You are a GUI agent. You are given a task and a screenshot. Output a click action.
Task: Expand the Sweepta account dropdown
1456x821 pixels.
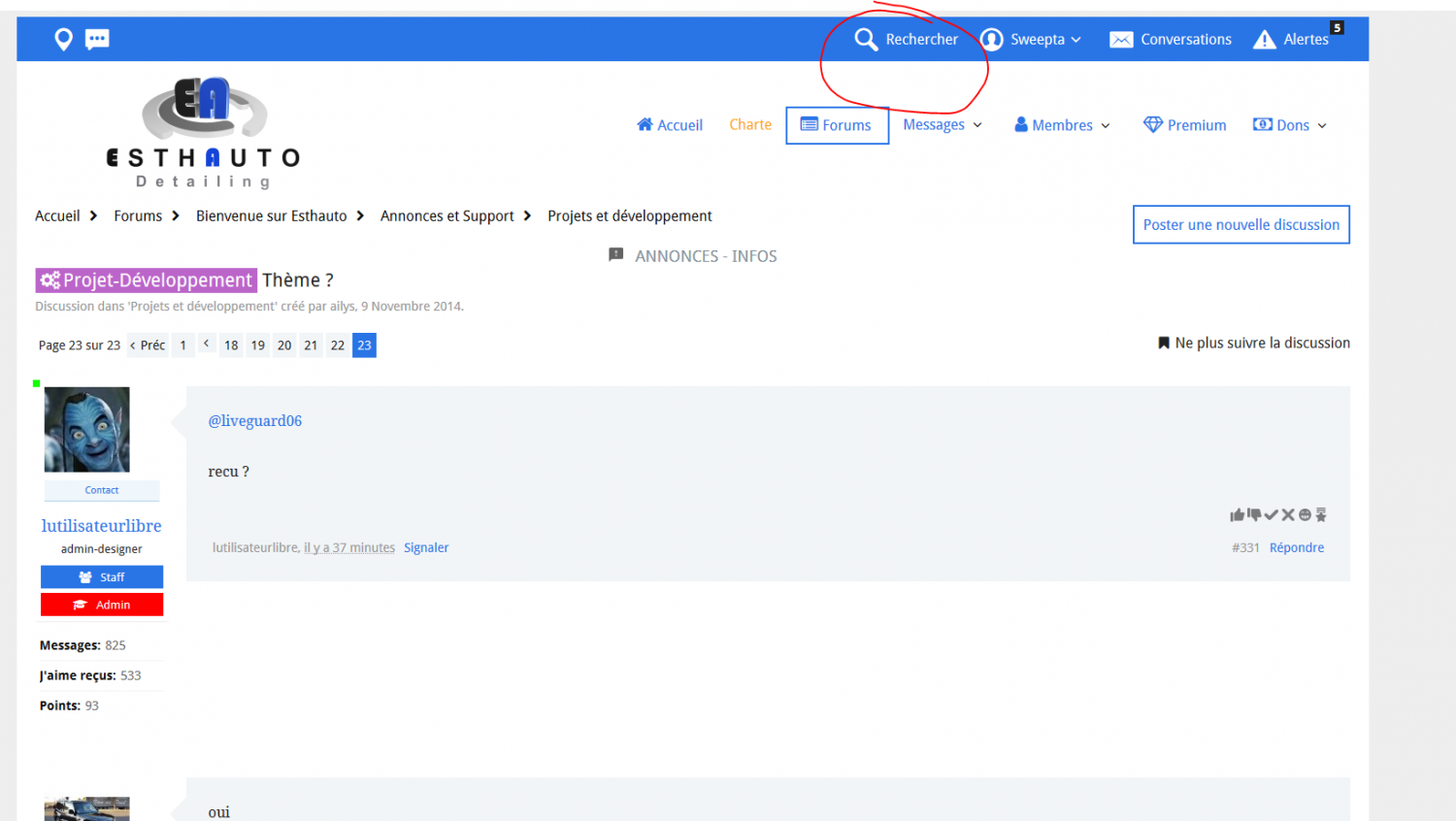point(1037,40)
